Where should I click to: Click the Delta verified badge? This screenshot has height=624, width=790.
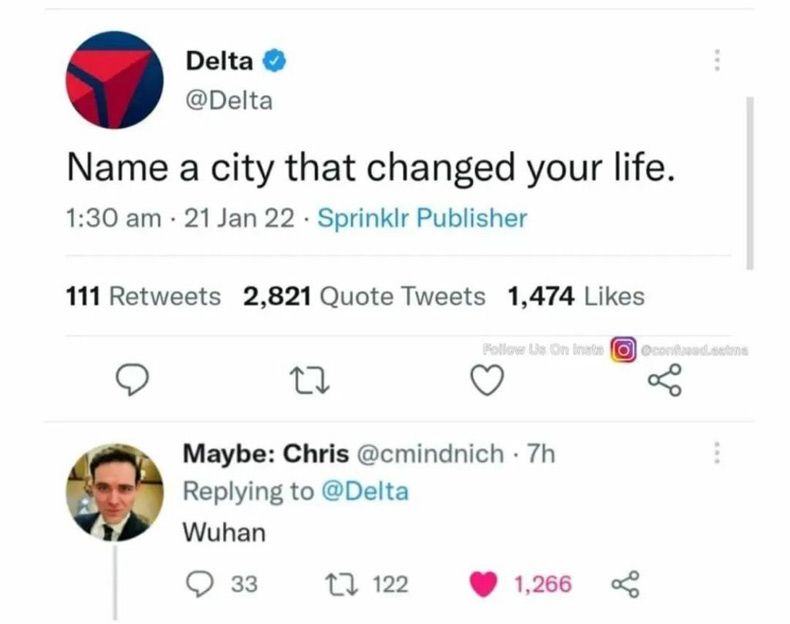click(275, 61)
